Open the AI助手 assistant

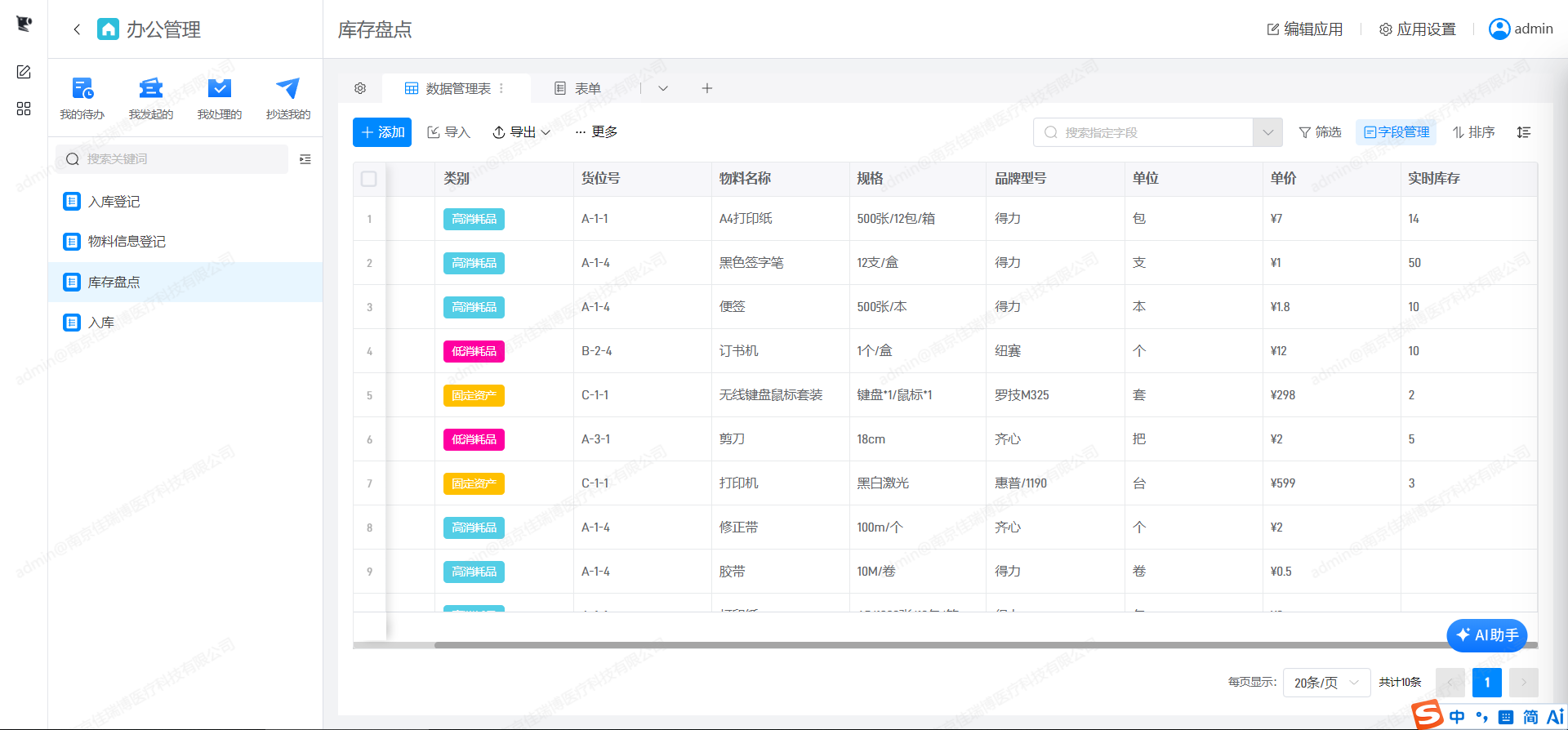coord(1487,635)
